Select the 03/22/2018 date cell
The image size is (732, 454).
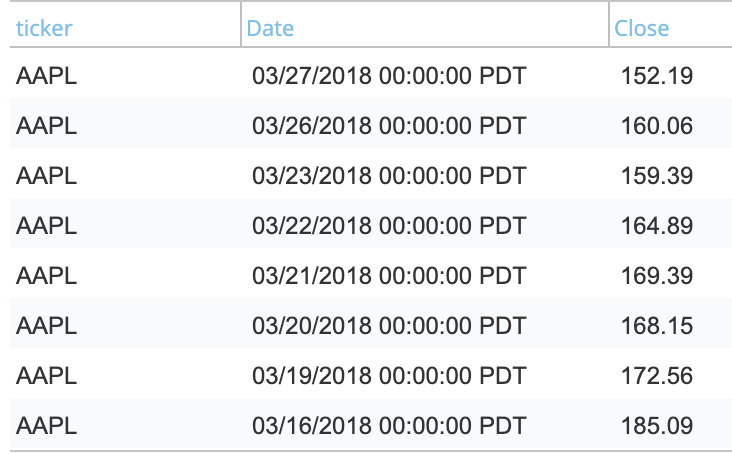pyautogui.click(x=388, y=225)
